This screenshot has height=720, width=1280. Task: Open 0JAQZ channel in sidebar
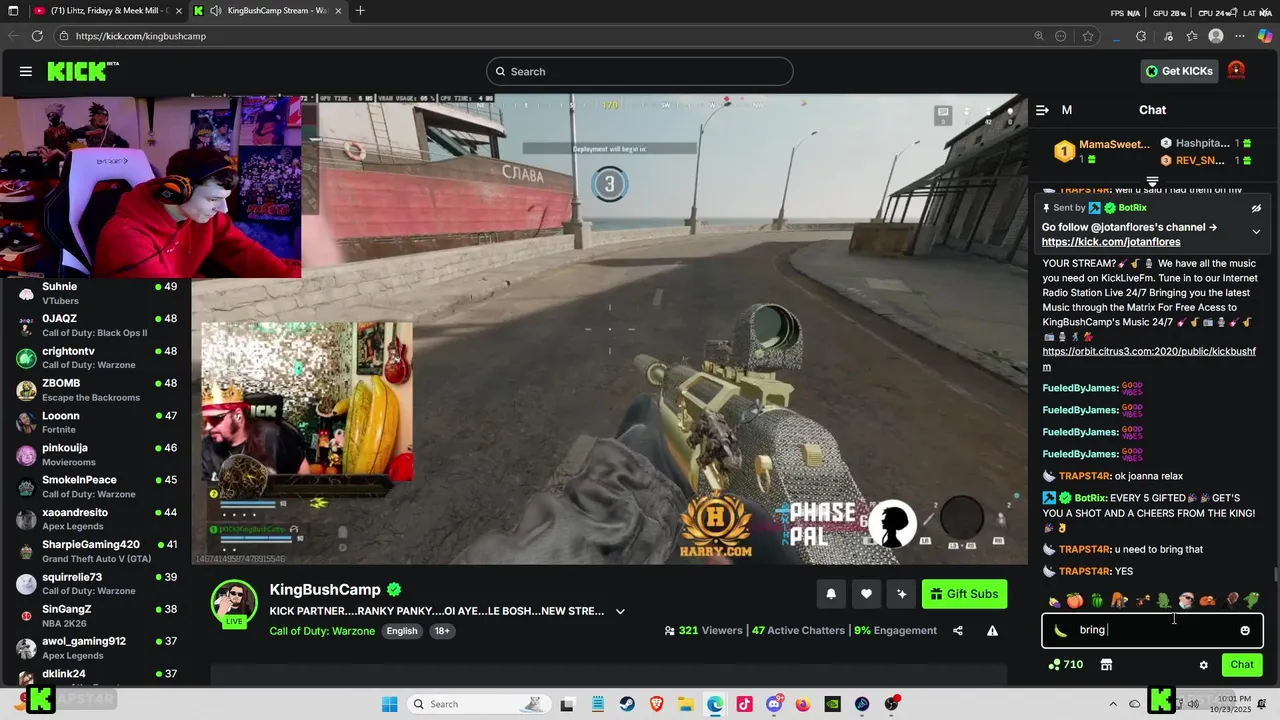pyautogui.click(x=96, y=325)
